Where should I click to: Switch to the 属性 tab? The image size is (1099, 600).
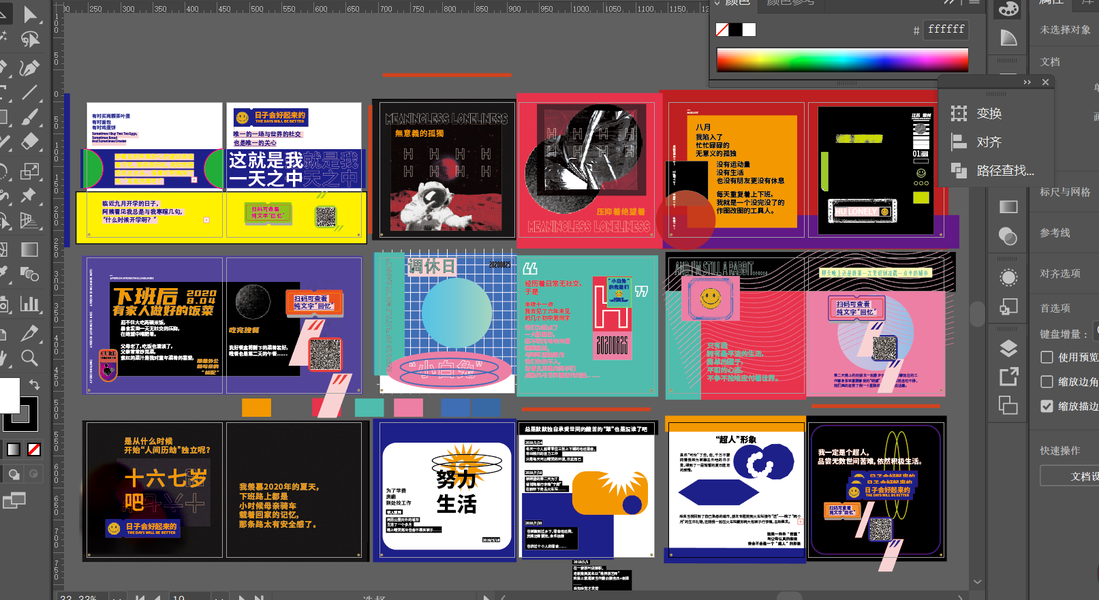click(x=1051, y=3)
